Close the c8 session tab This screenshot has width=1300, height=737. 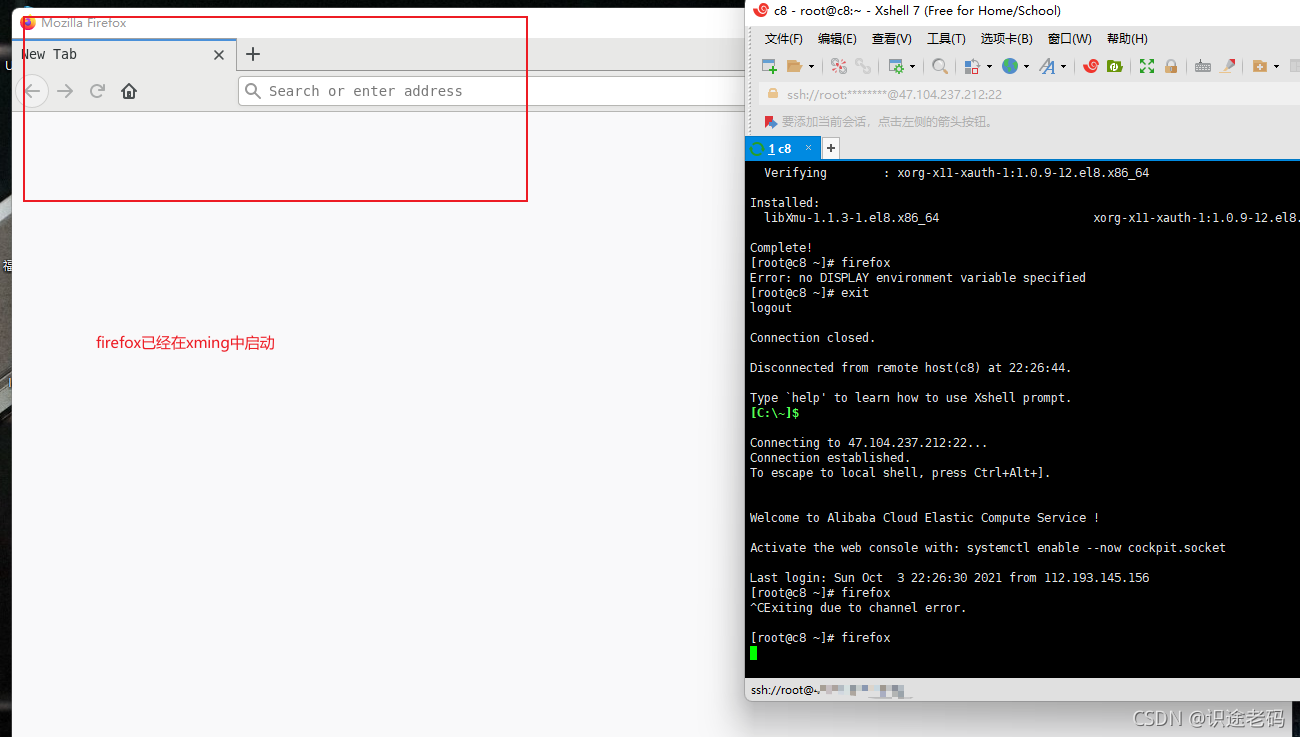point(808,148)
